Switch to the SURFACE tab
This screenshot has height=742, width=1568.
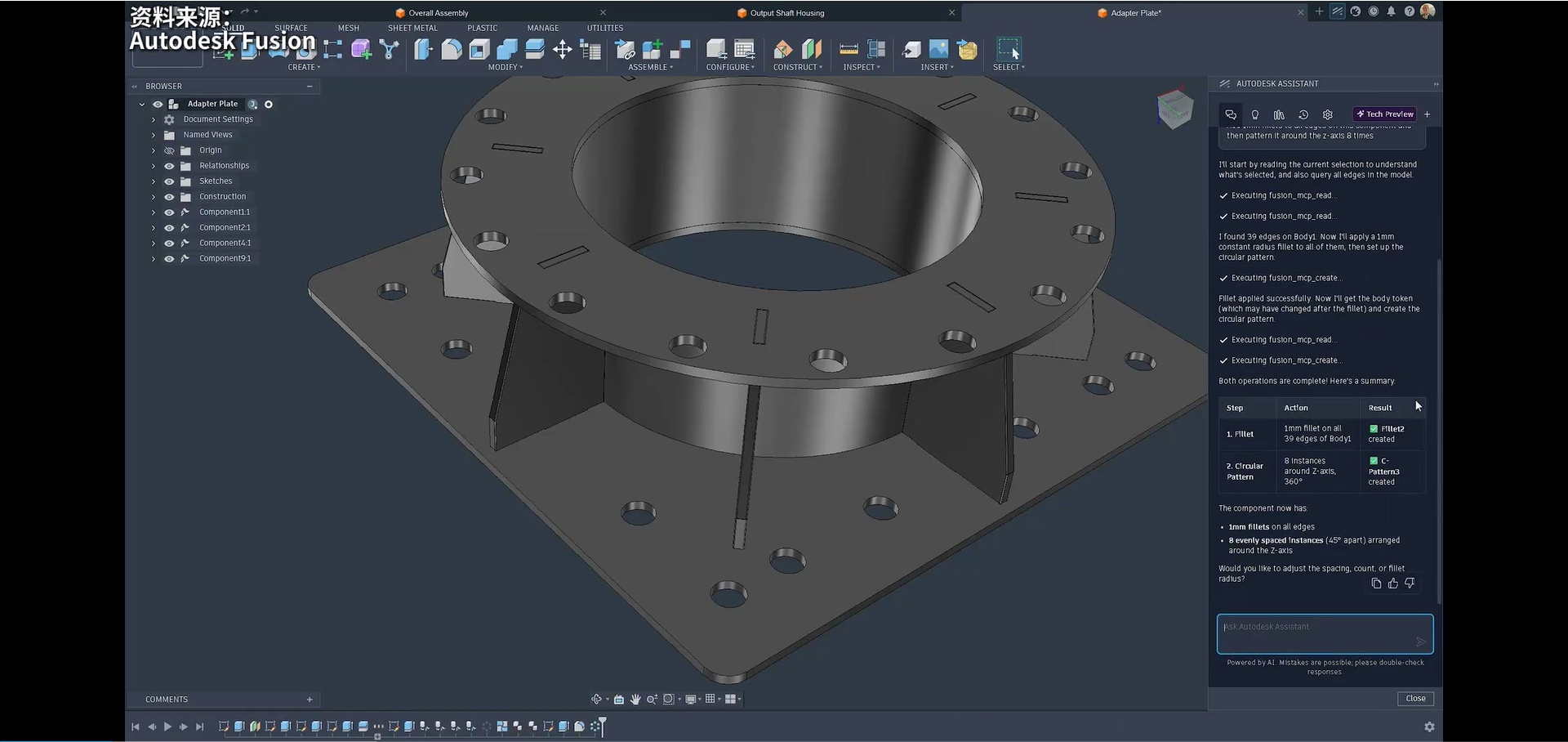[x=291, y=28]
